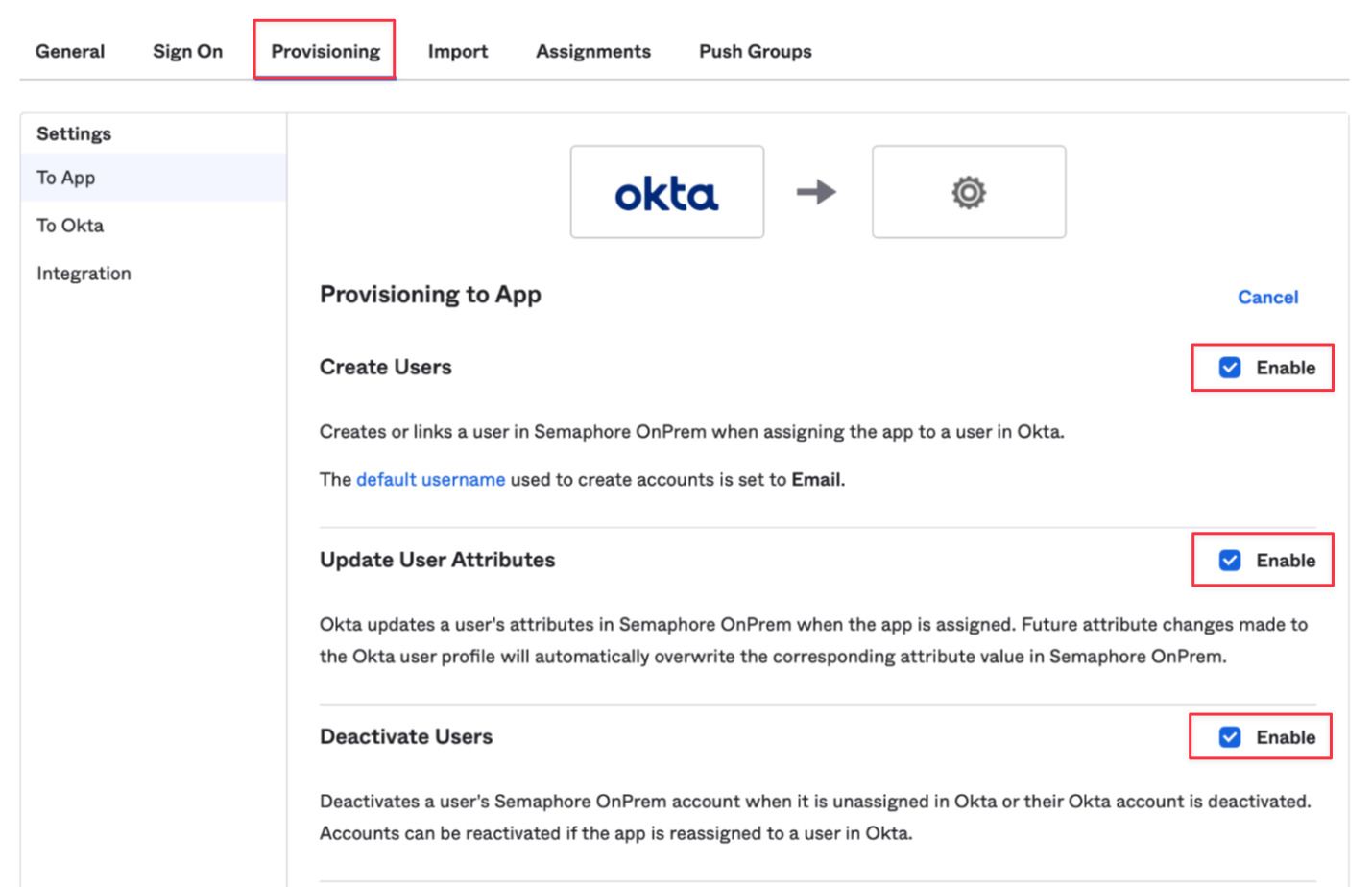This screenshot has width=1372, height=887.
Task: Switch to the Sign On tab
Action: [x=187, y=51]
